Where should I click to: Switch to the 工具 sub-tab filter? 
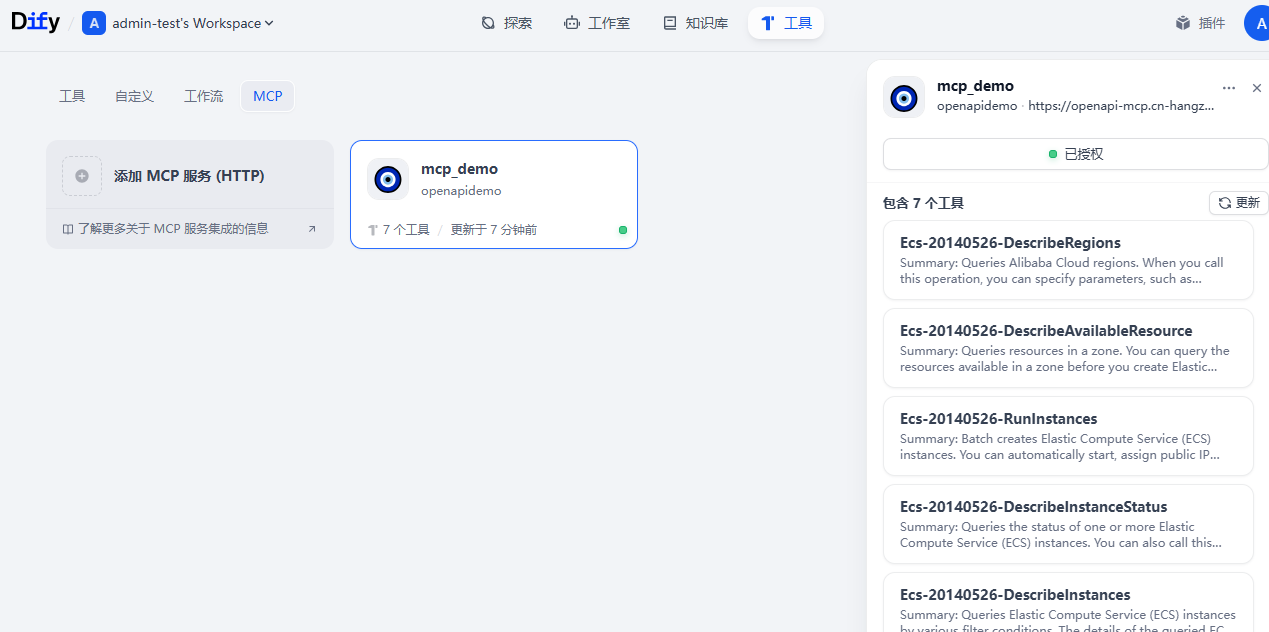click(72, 96)
